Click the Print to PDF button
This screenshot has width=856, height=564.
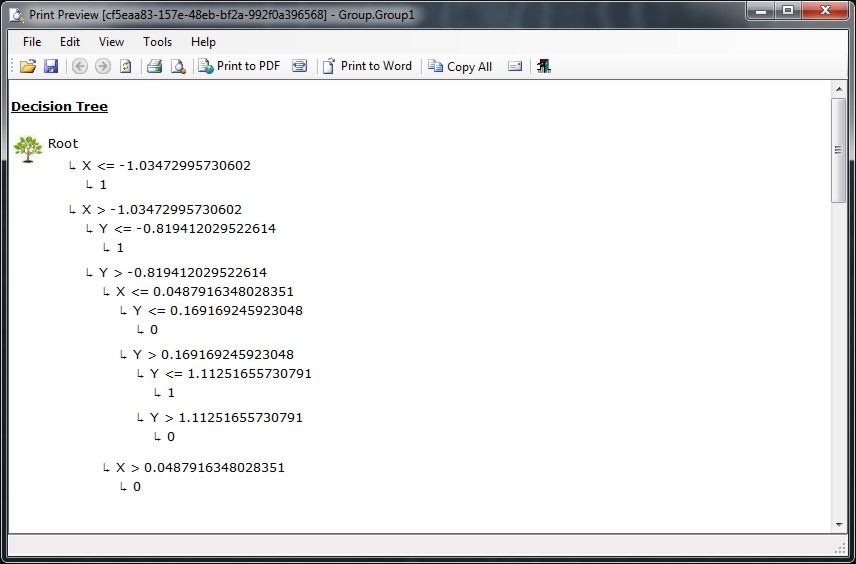[239, 67]
